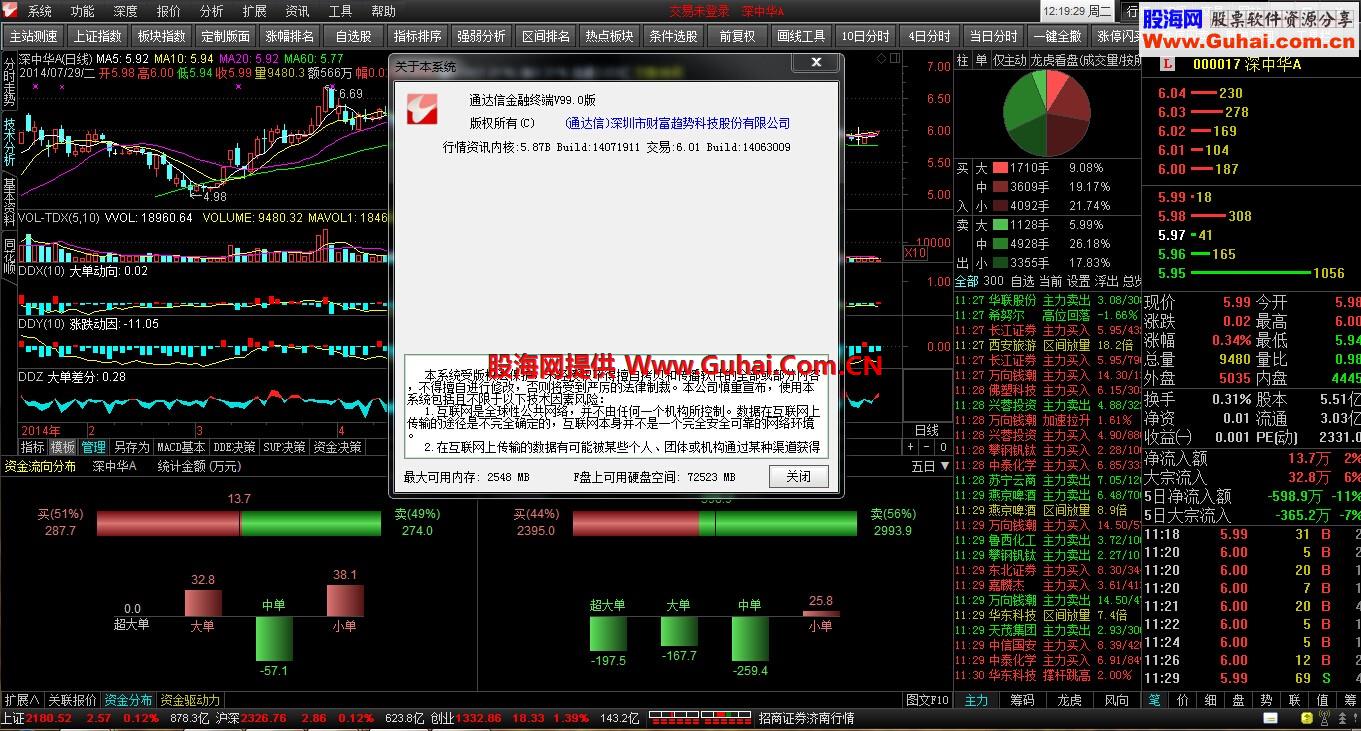This screenshot has height=731, width=1361.
Task: Open the 帮助 menu
Action: 383,11
